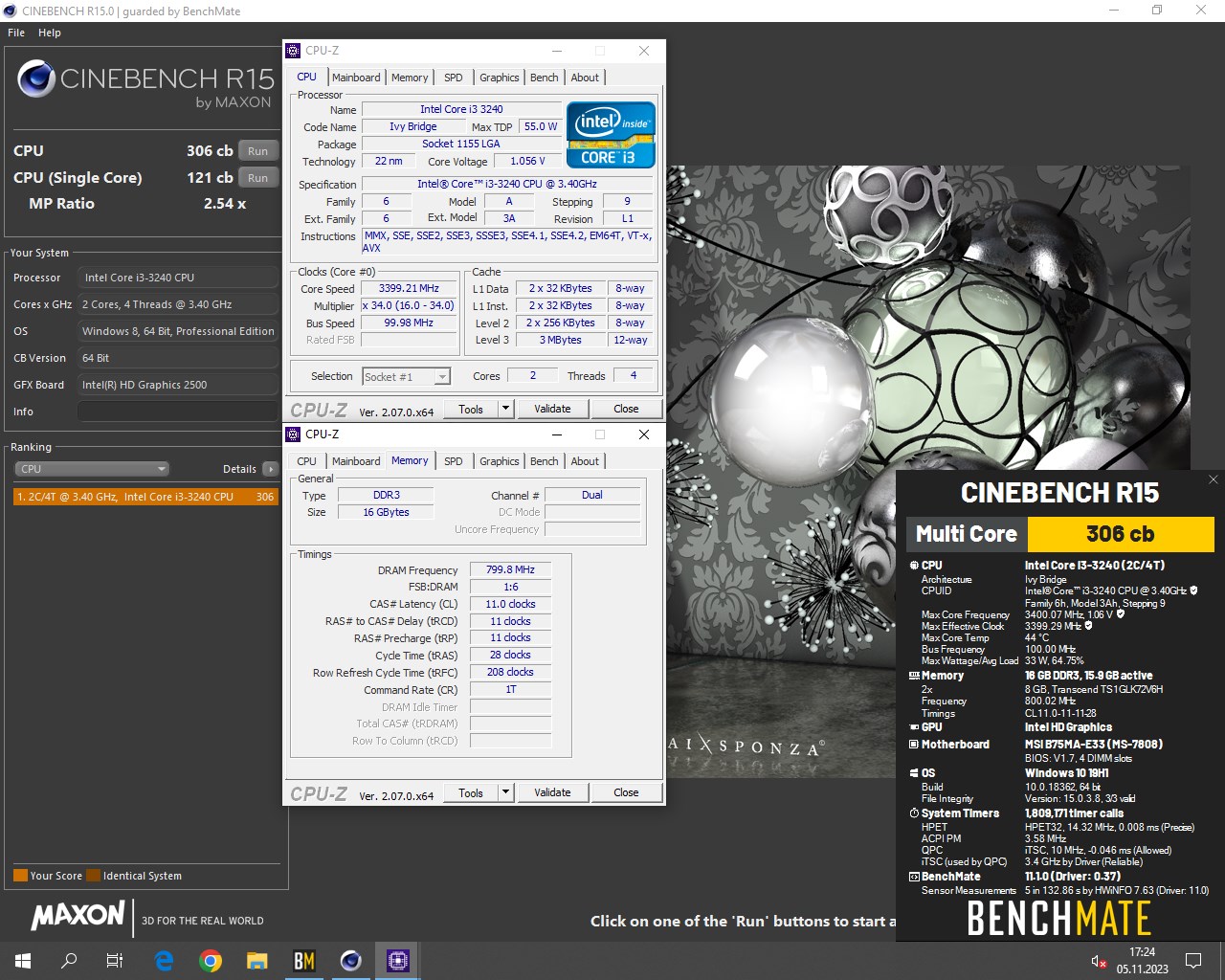Viewport: 1225px width, 980px height.
Task: Open About tab in top CPU-Z window
Action: click(x=585, y=78)
